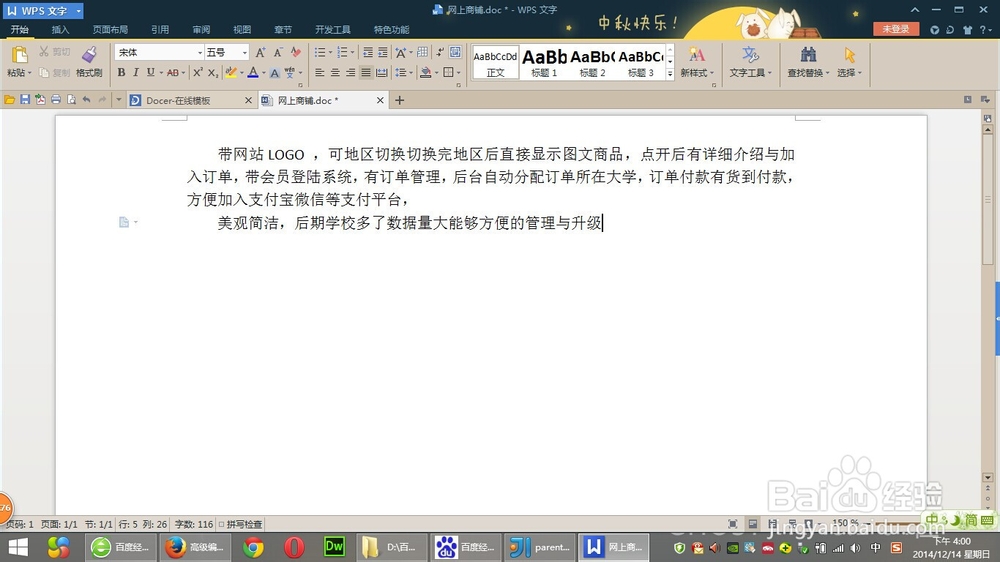Add a new document tab with plus
The image size is (1000, 562).
point(399,100)
